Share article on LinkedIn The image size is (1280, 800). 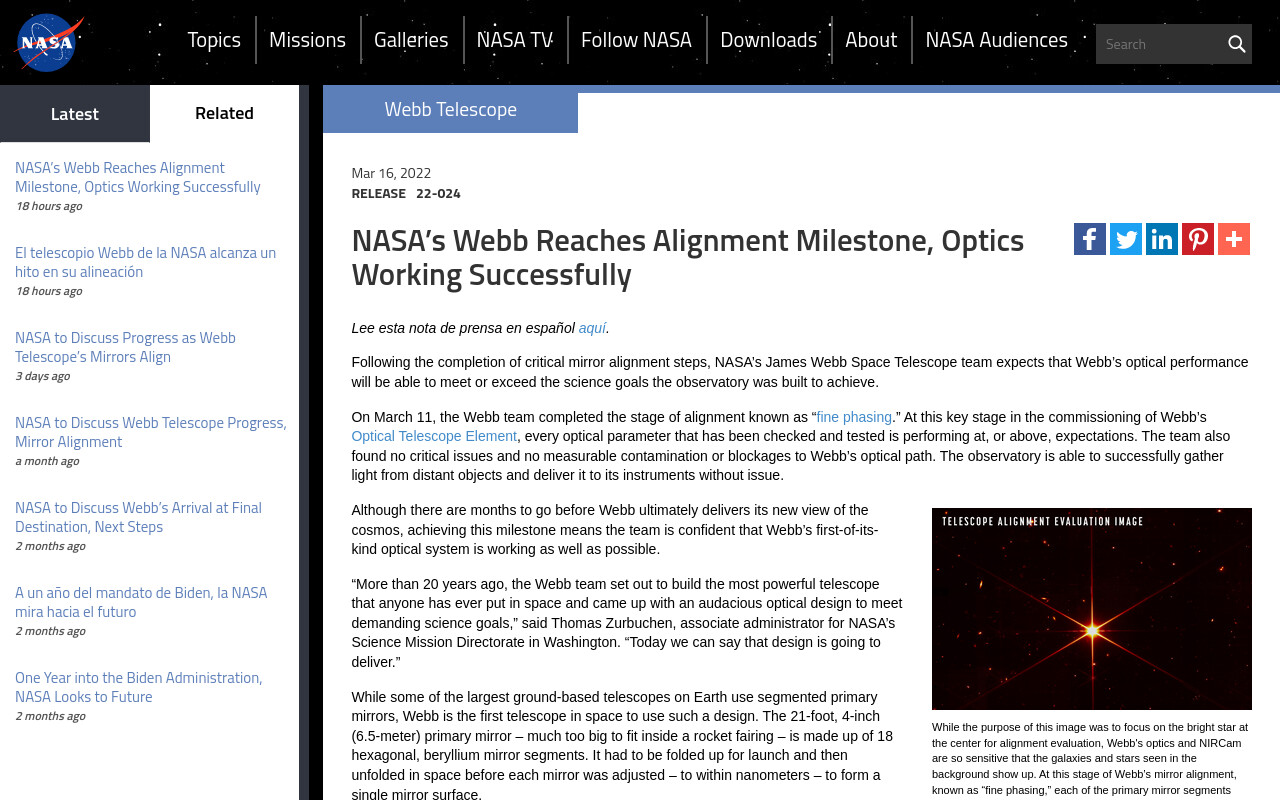[x=1162, y=239]
